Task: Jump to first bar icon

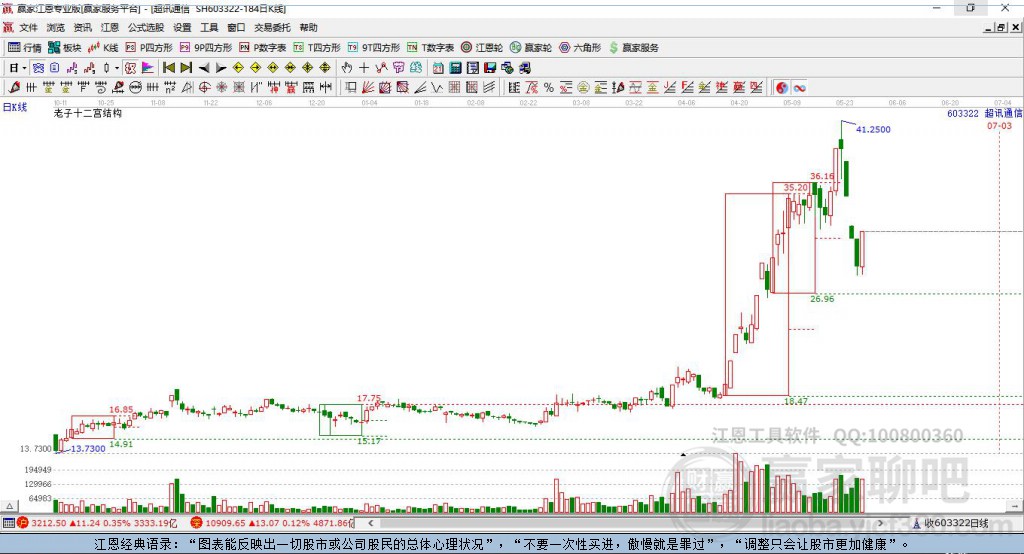Action: coord(168,68)
